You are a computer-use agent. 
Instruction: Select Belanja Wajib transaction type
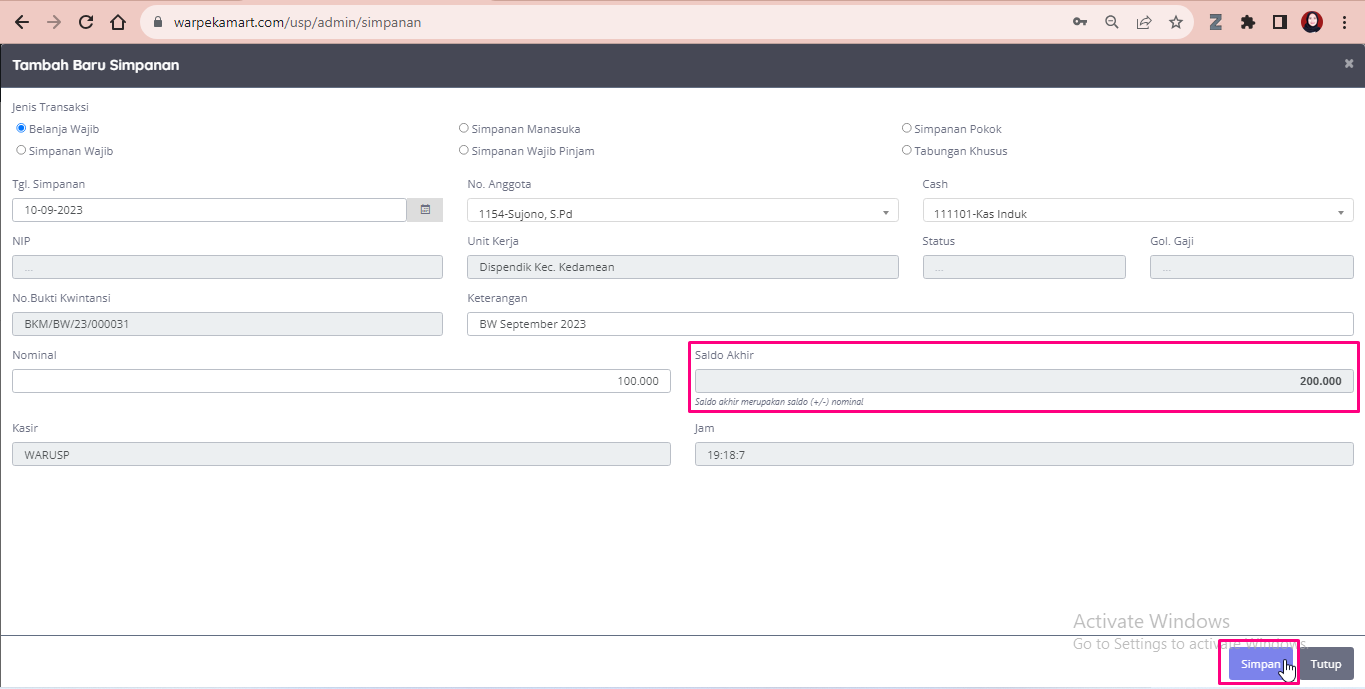[21, 129]
